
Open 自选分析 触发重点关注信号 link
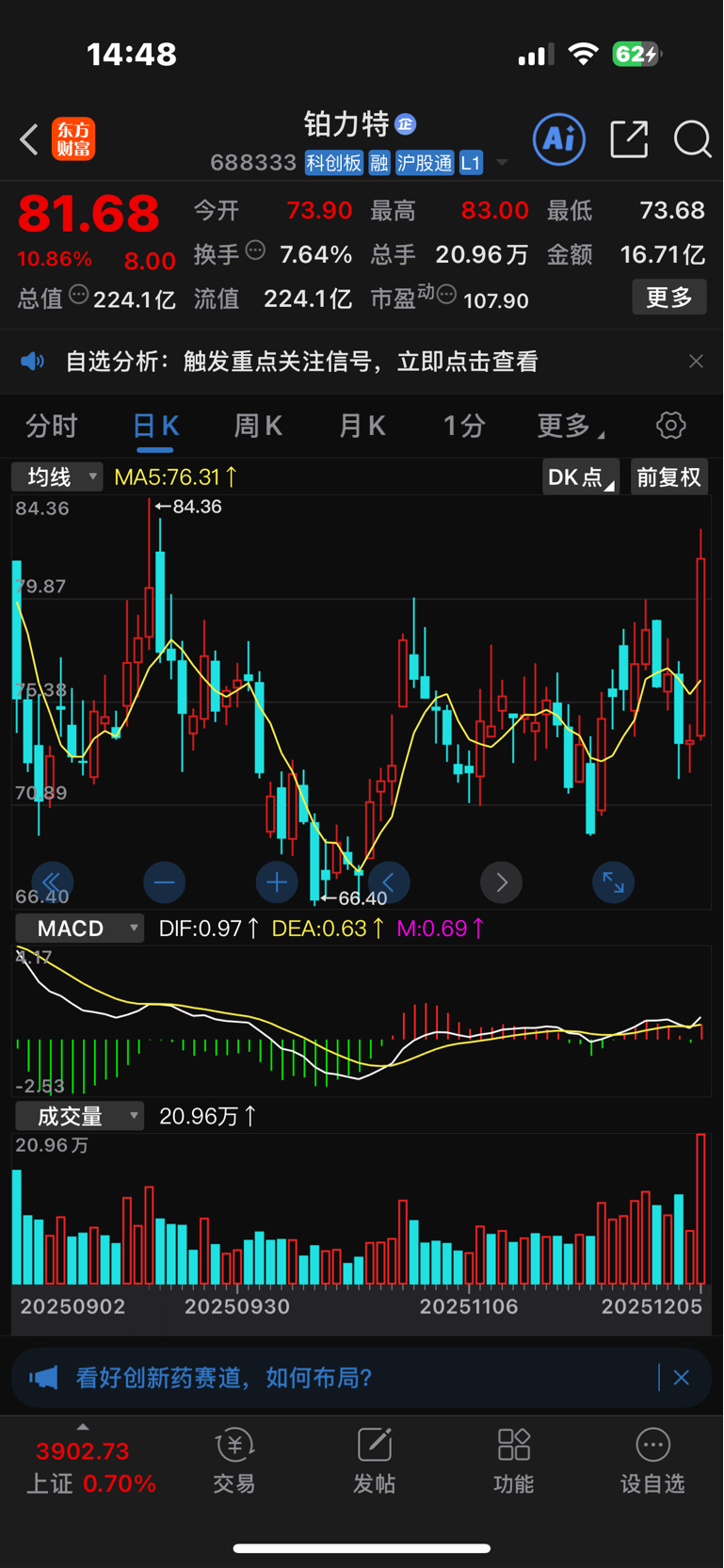(x=301, y=362)
